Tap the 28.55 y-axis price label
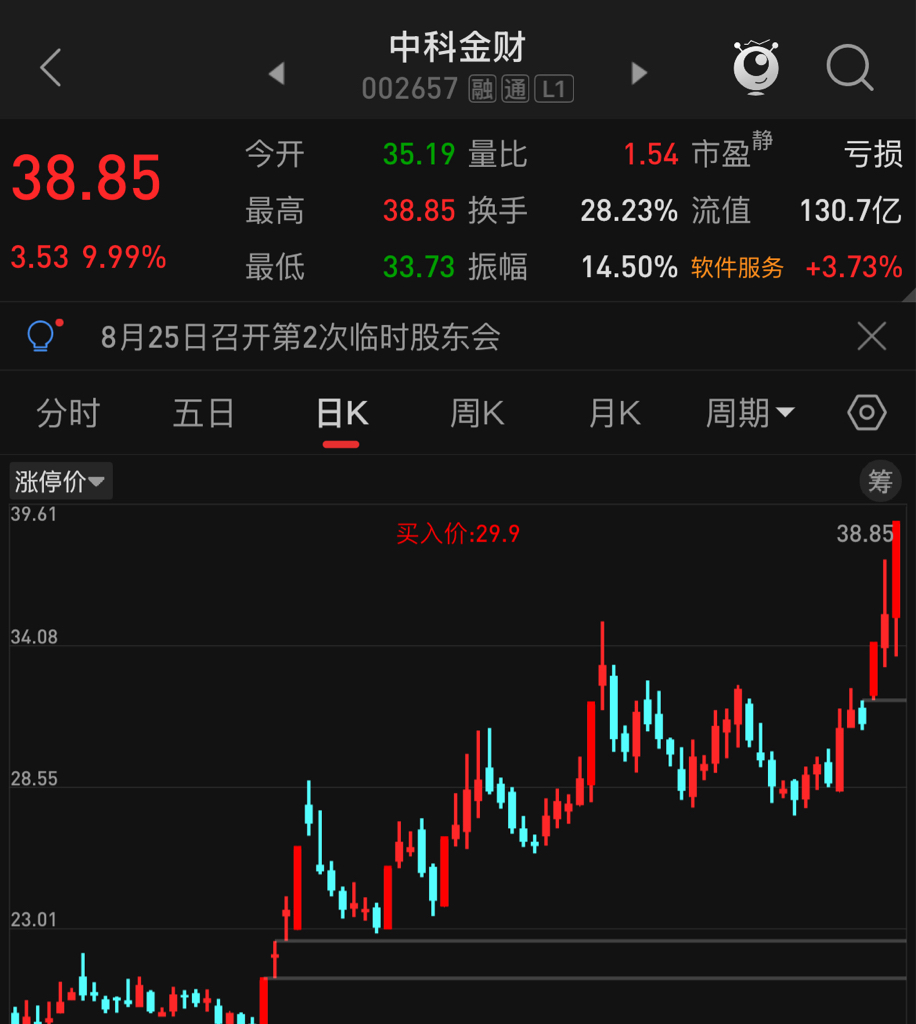 point(34,778)
